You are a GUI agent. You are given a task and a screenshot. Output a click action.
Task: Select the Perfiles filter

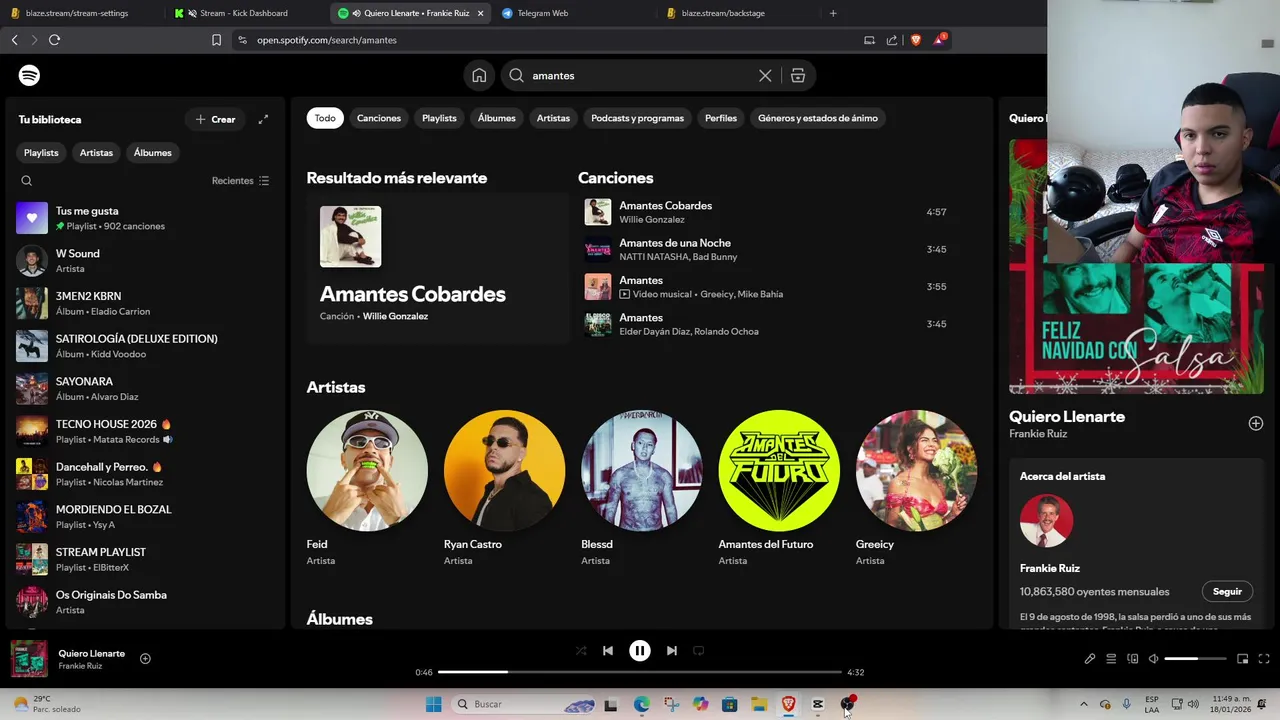[x=721, y=118]
